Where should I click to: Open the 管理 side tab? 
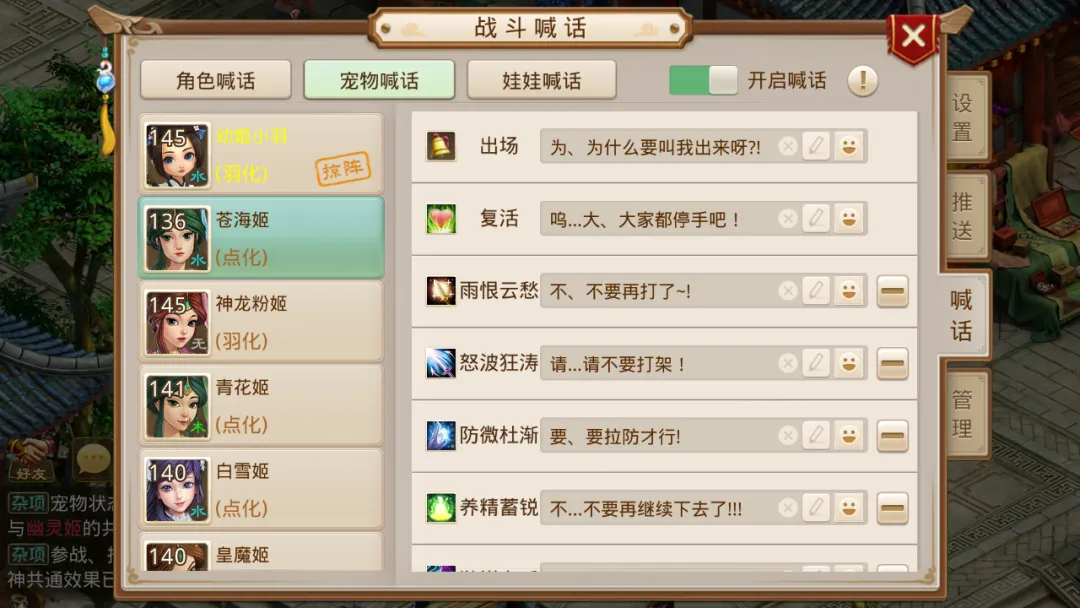(963, 413)
